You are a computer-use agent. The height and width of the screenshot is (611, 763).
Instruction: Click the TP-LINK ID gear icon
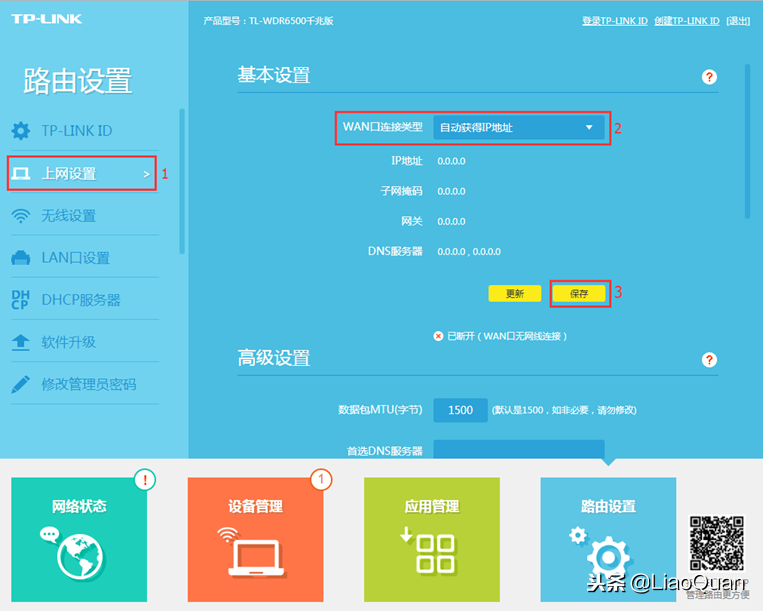coord(20,131)
